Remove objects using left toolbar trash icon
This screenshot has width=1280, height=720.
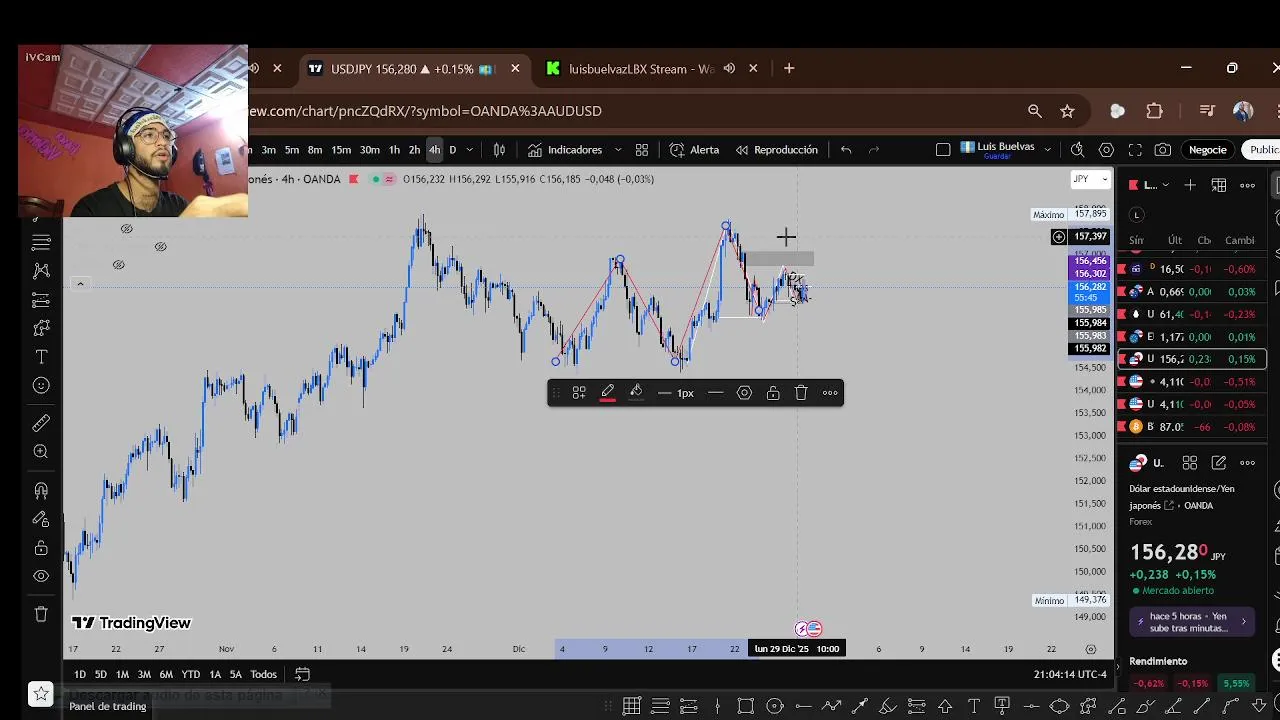pos(41,614)
